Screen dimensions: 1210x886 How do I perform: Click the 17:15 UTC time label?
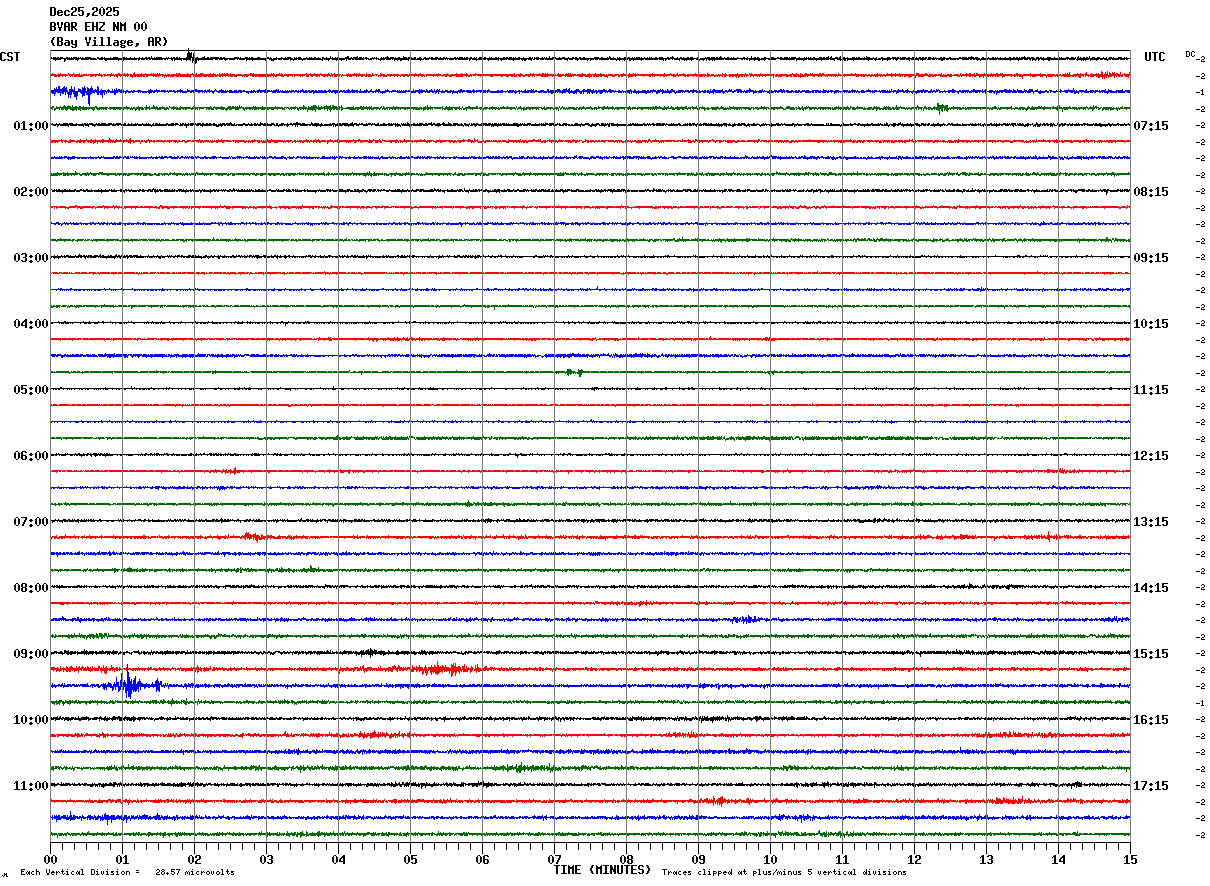tap(1151, 786)
